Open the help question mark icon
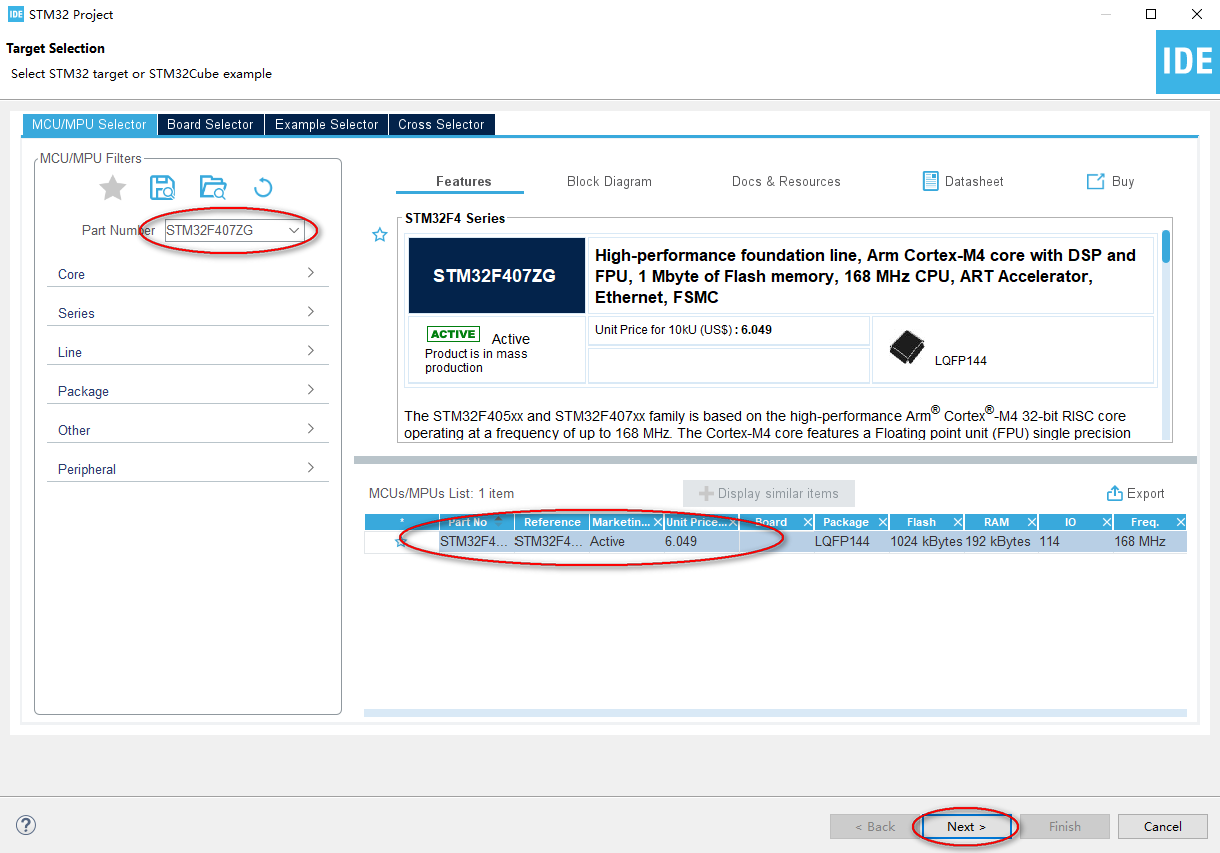The width and height of the screenshot is (1220, 853). 26,826
